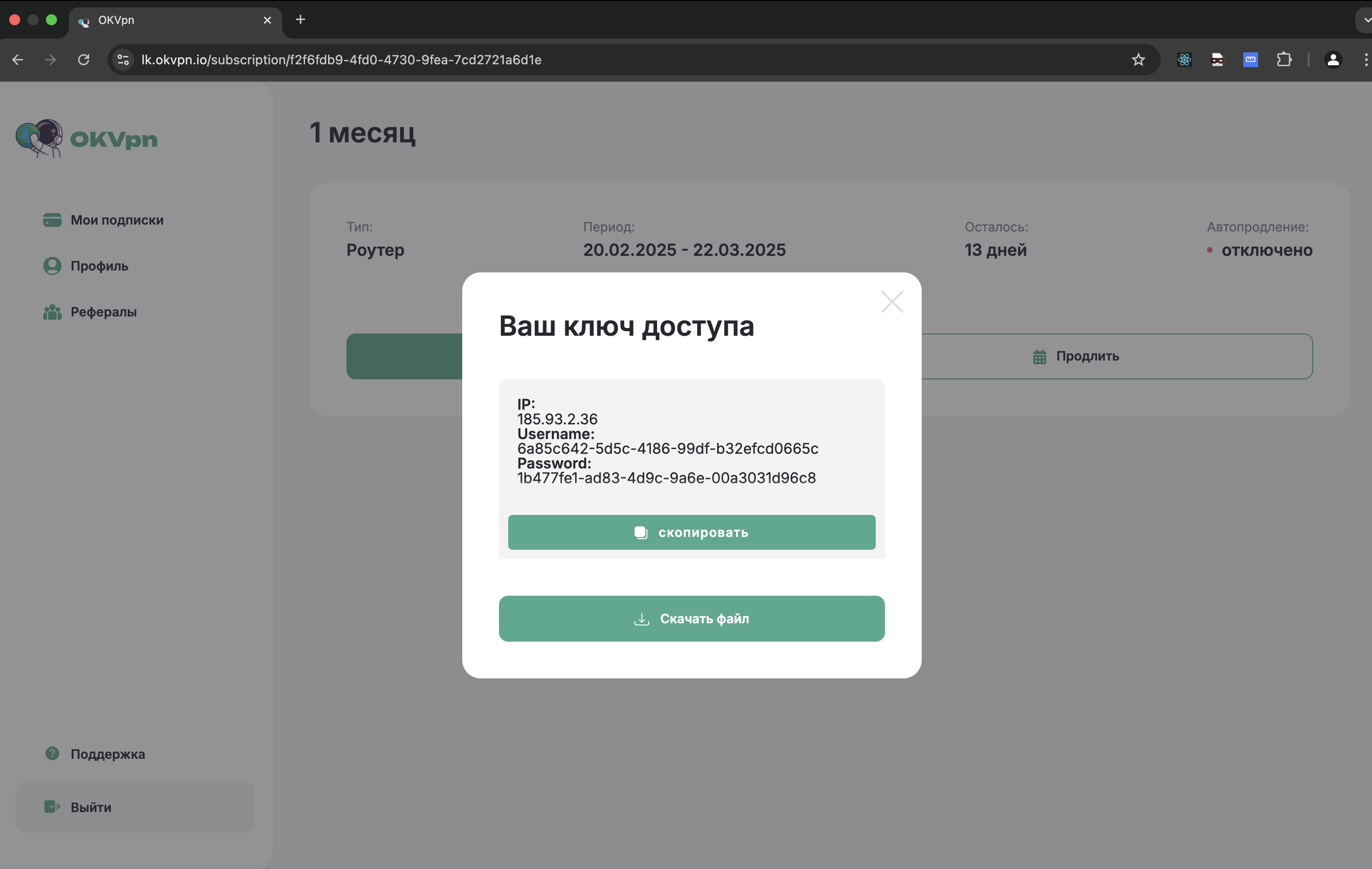This screenshot has width=1372, height=869.
Task: Click the reload page button
Action: [84, 59]
